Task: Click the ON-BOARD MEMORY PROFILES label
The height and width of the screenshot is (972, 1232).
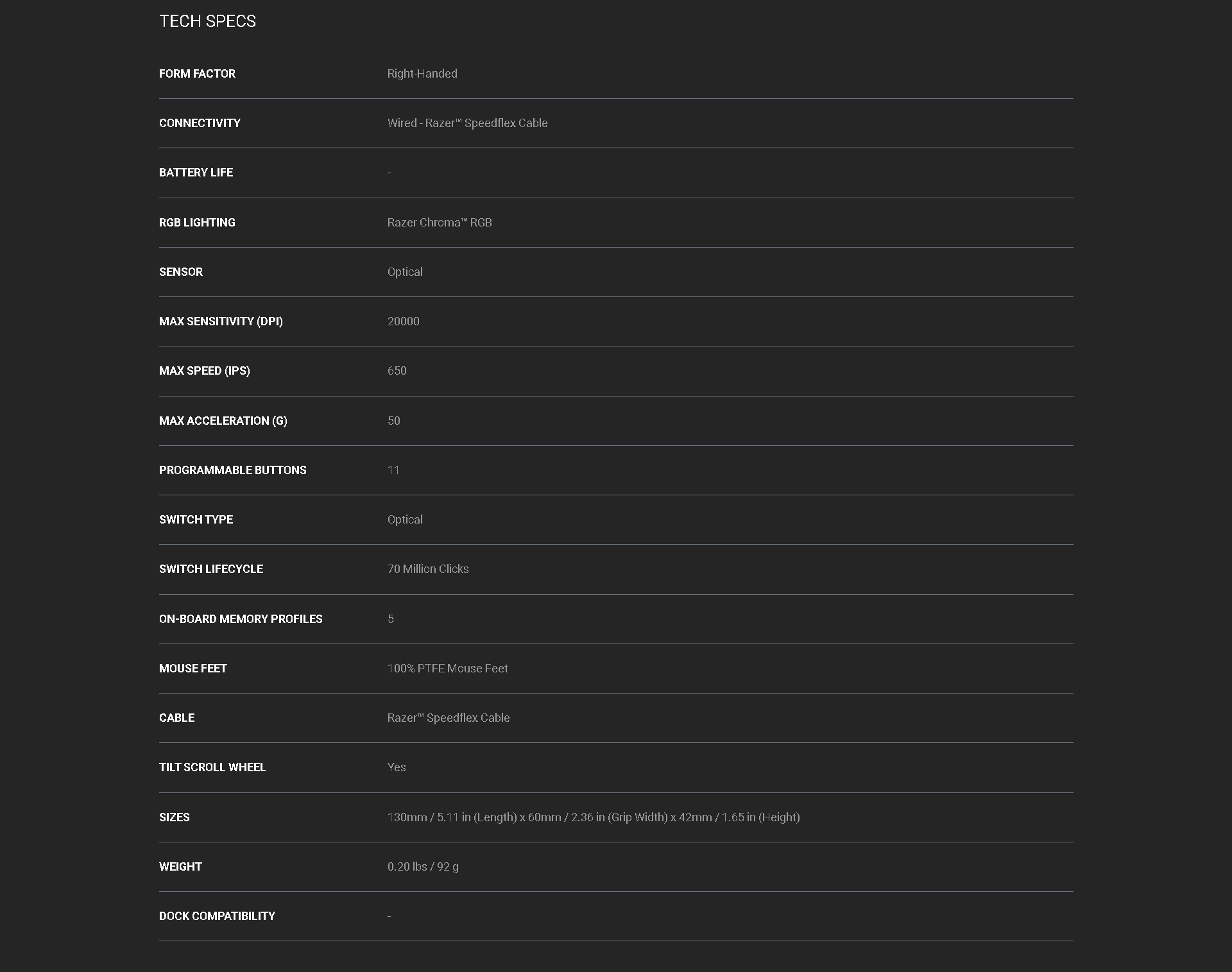Action: click(x=241, y=619)
